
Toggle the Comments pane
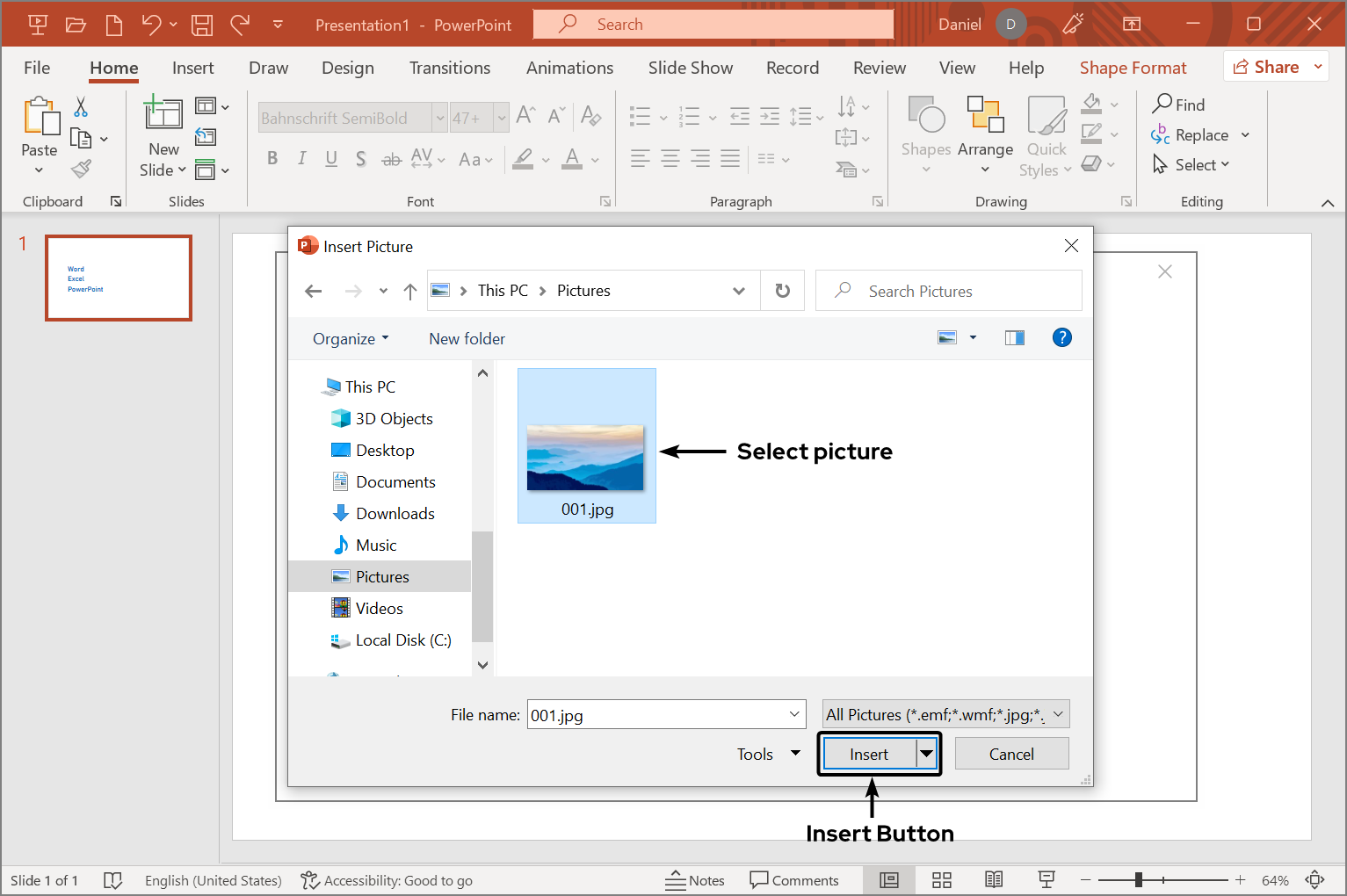pyautogui.click(x=794, y=880)
